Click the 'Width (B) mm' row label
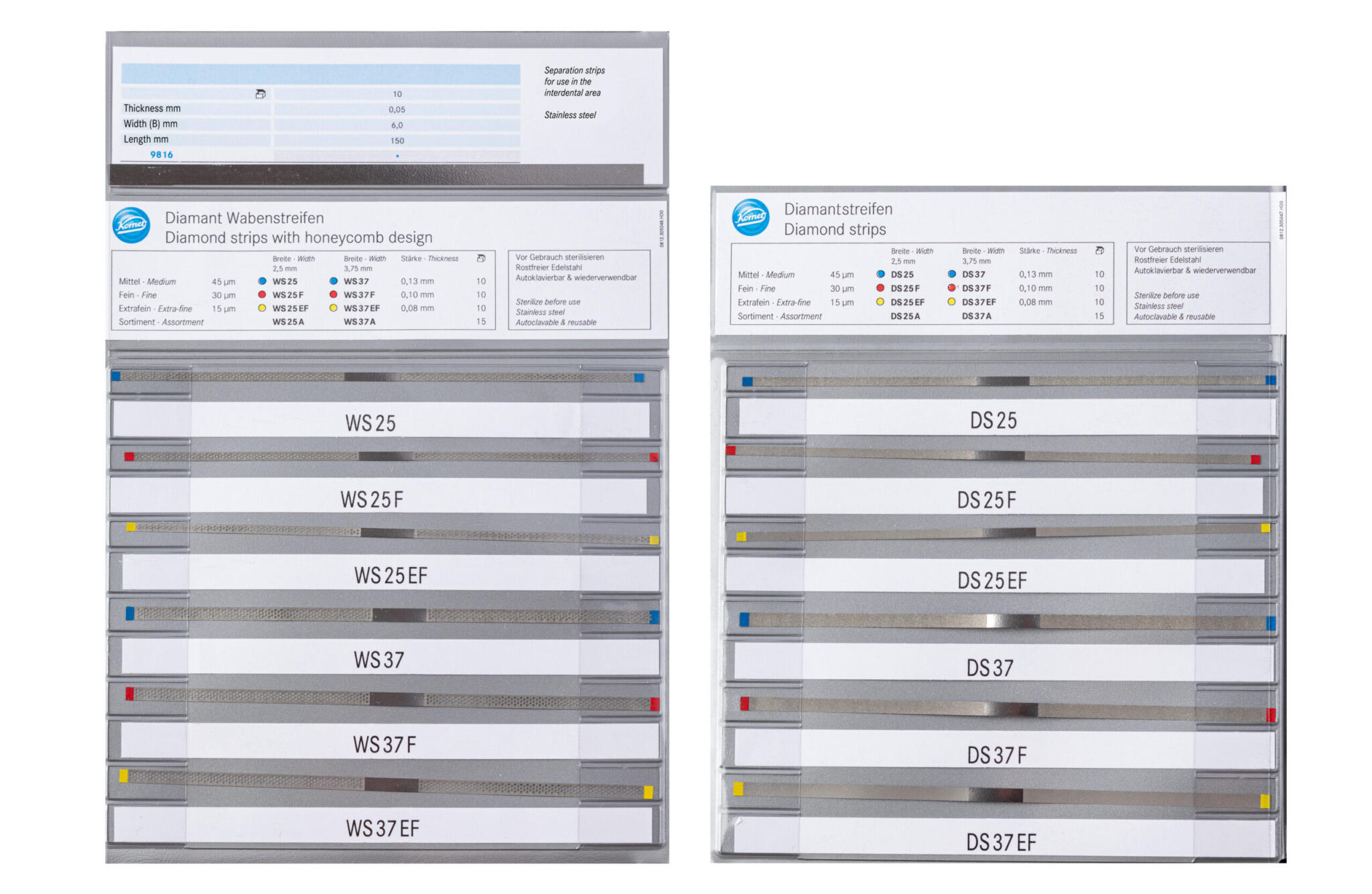The image size is (1372, 894). click(150, 124)
